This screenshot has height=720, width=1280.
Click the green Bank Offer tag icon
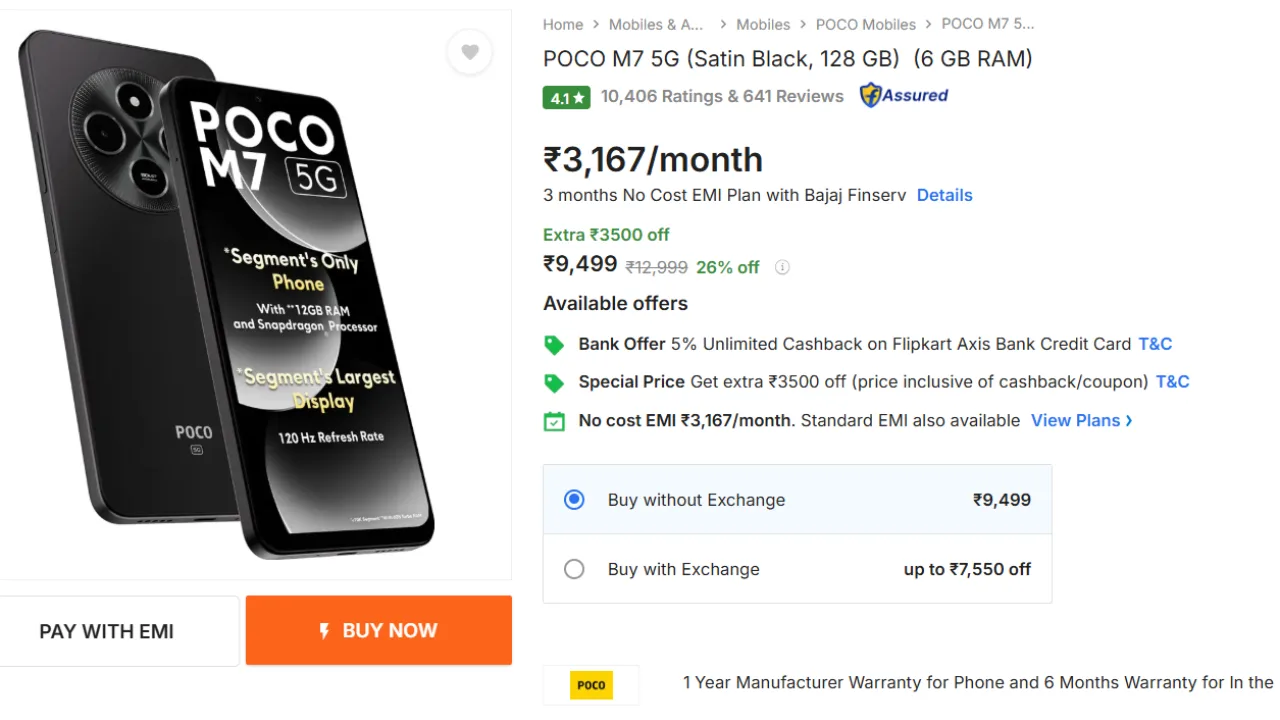[554, 345]
